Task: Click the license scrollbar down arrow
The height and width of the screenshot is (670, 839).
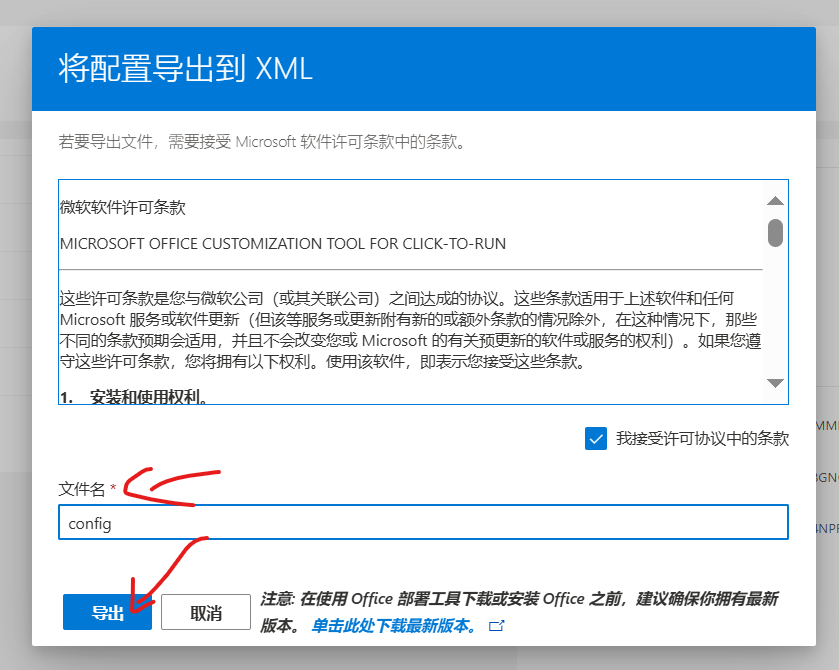Action: (x=775, y=383)
